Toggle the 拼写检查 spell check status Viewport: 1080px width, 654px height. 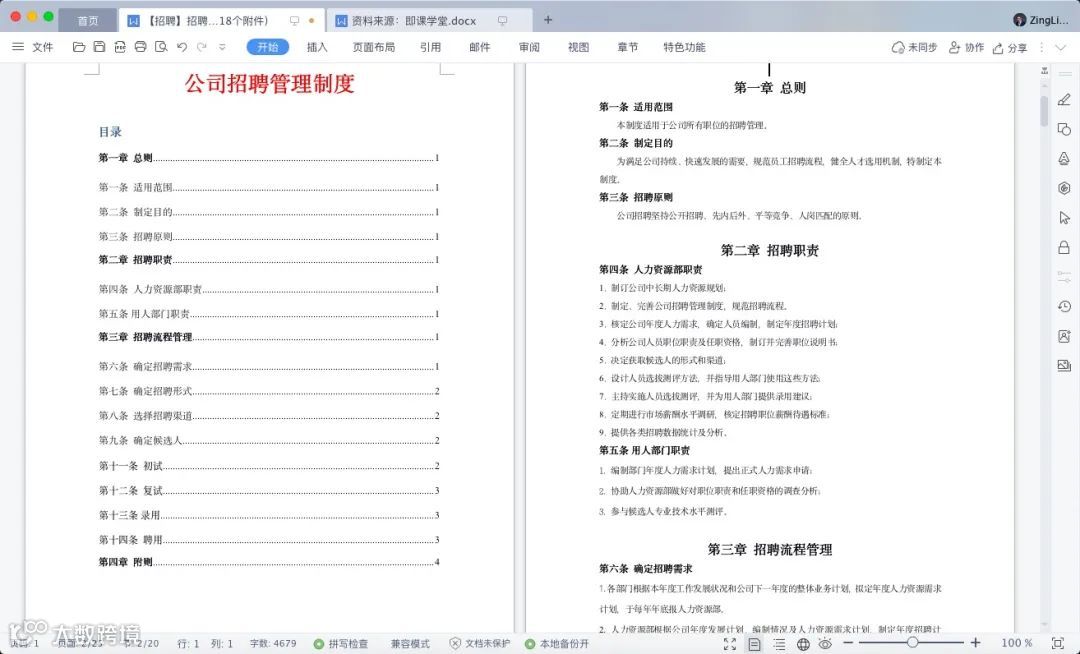coord(341,644)
